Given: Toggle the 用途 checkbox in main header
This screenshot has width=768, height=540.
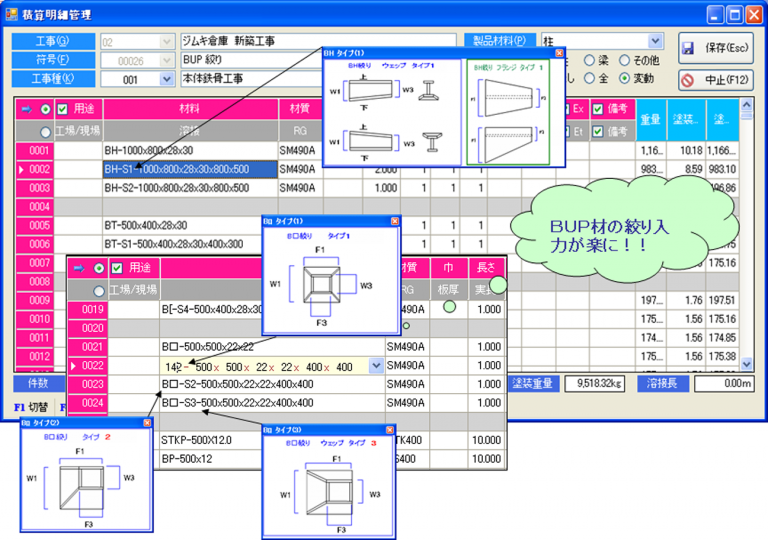Looking at the screenshot, I should click(62, 109).
